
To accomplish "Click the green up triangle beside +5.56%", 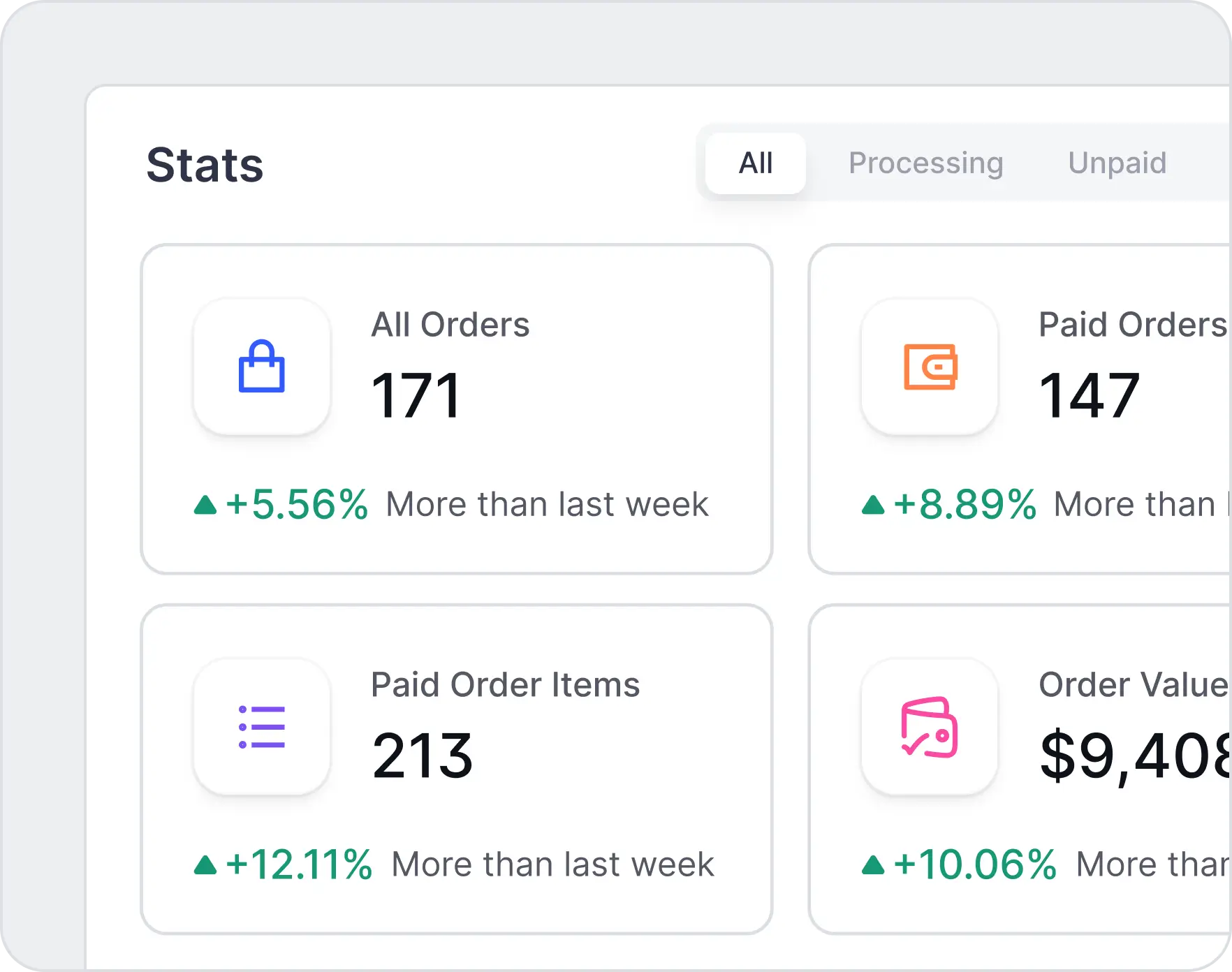I will click(205, 505).
